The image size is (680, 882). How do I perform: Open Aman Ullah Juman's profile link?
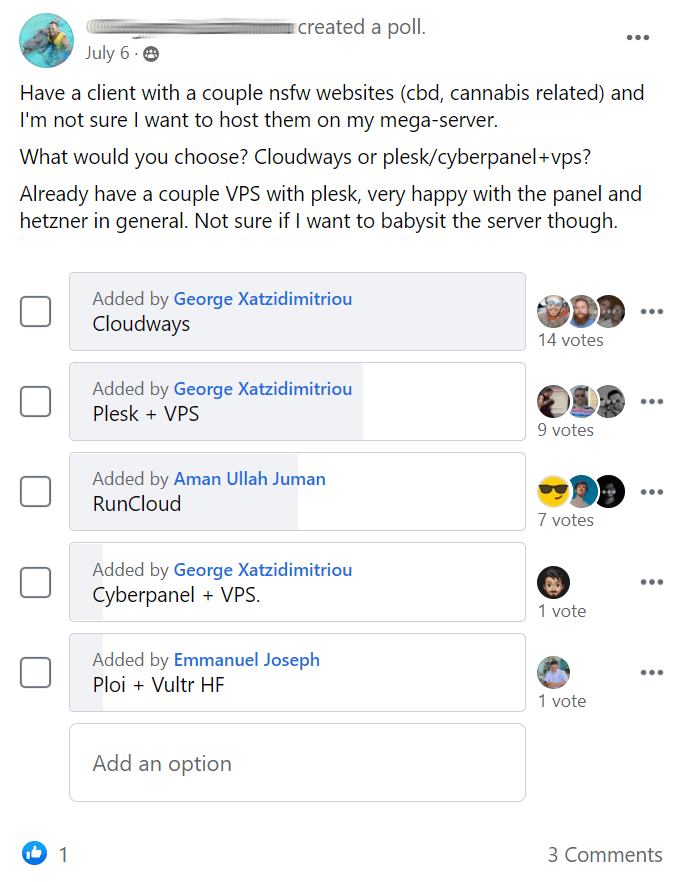pos(250,479)
